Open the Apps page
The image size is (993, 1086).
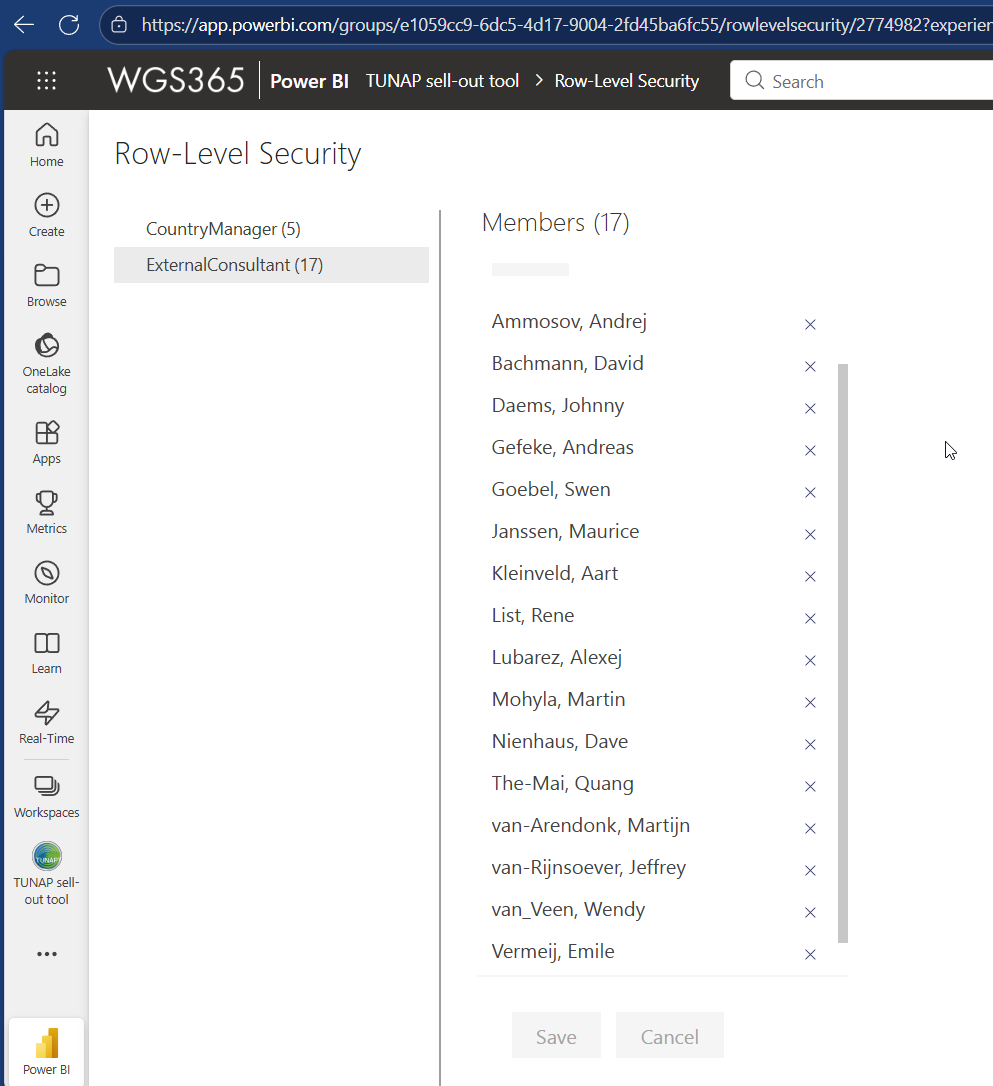46,443
